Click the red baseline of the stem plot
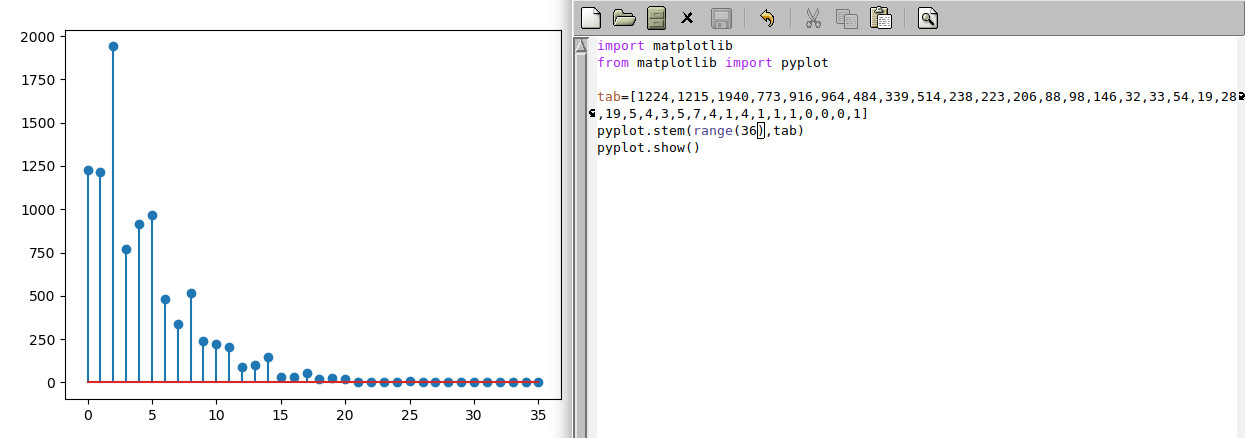 (x=250, y=381)
